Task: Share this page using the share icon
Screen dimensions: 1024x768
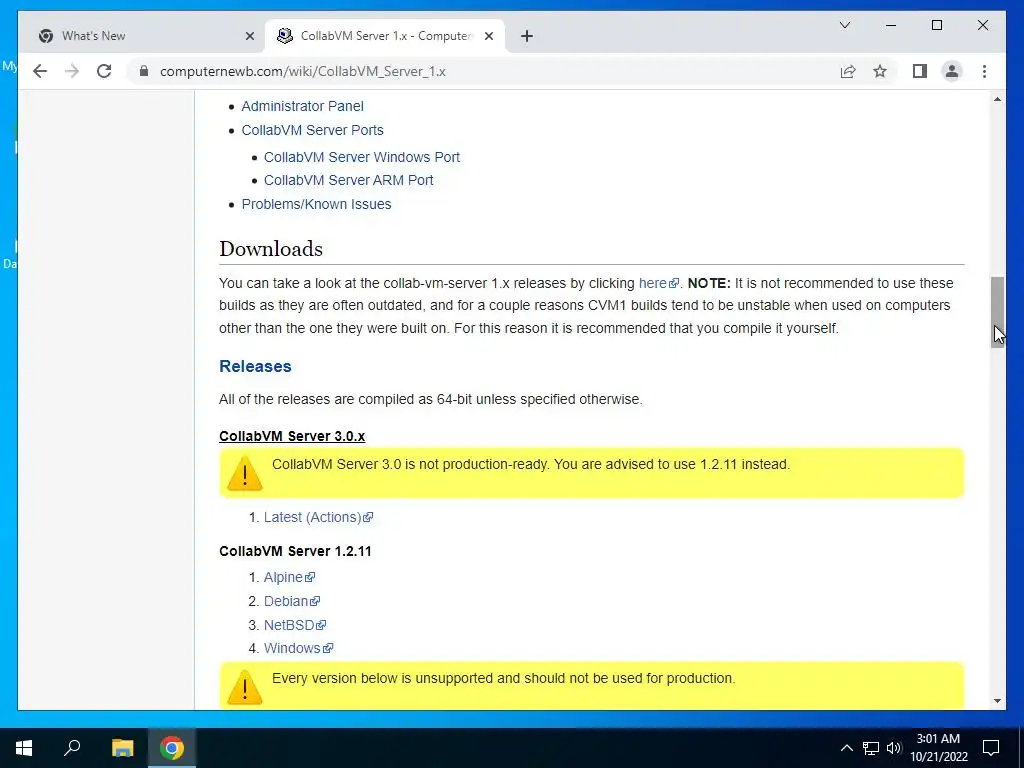Action: click(848, 71)
